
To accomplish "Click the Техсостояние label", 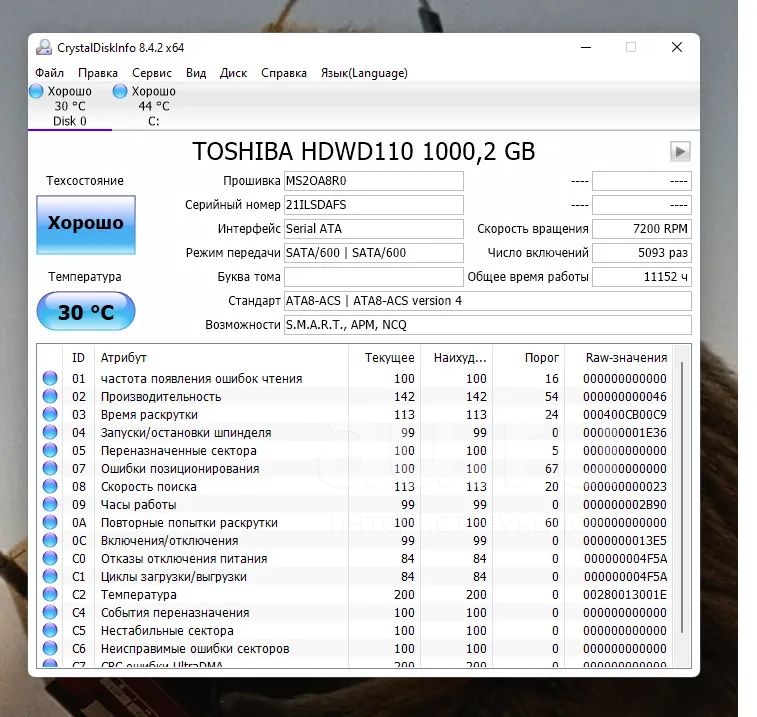I will pyautogui.click(x=85, y=181).
